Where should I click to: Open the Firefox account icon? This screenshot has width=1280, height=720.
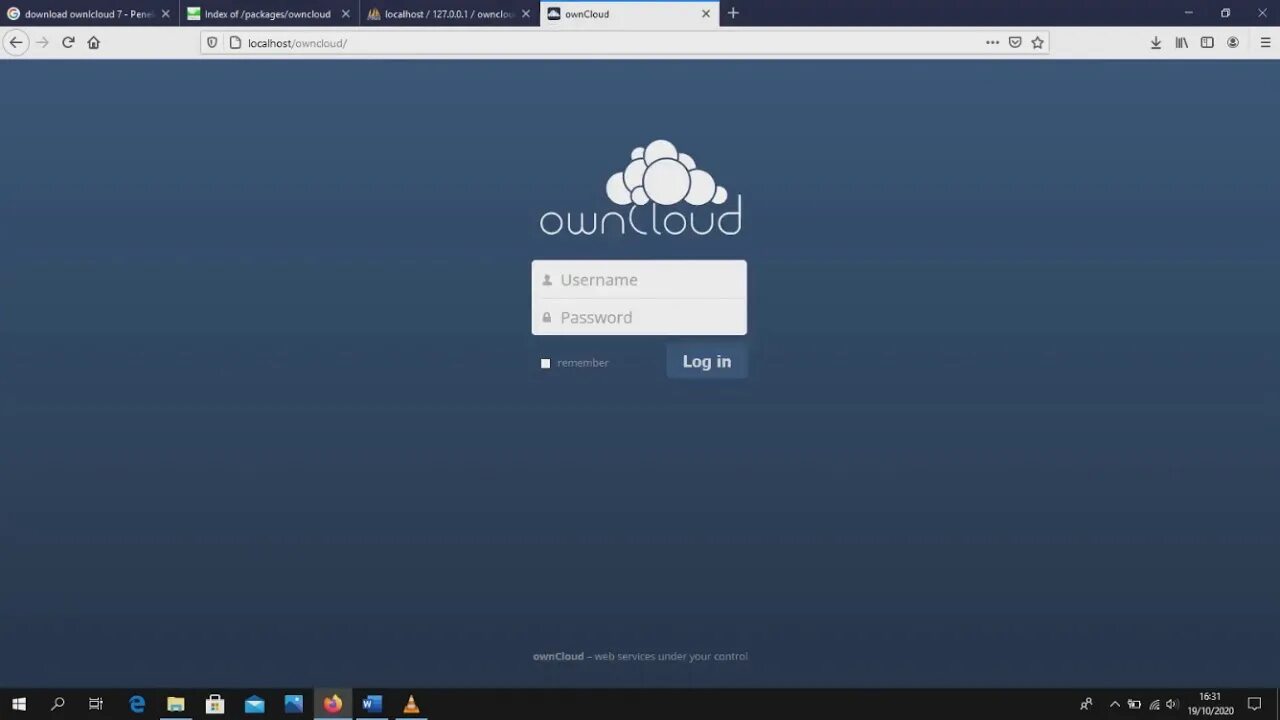tap(1233, 43)
